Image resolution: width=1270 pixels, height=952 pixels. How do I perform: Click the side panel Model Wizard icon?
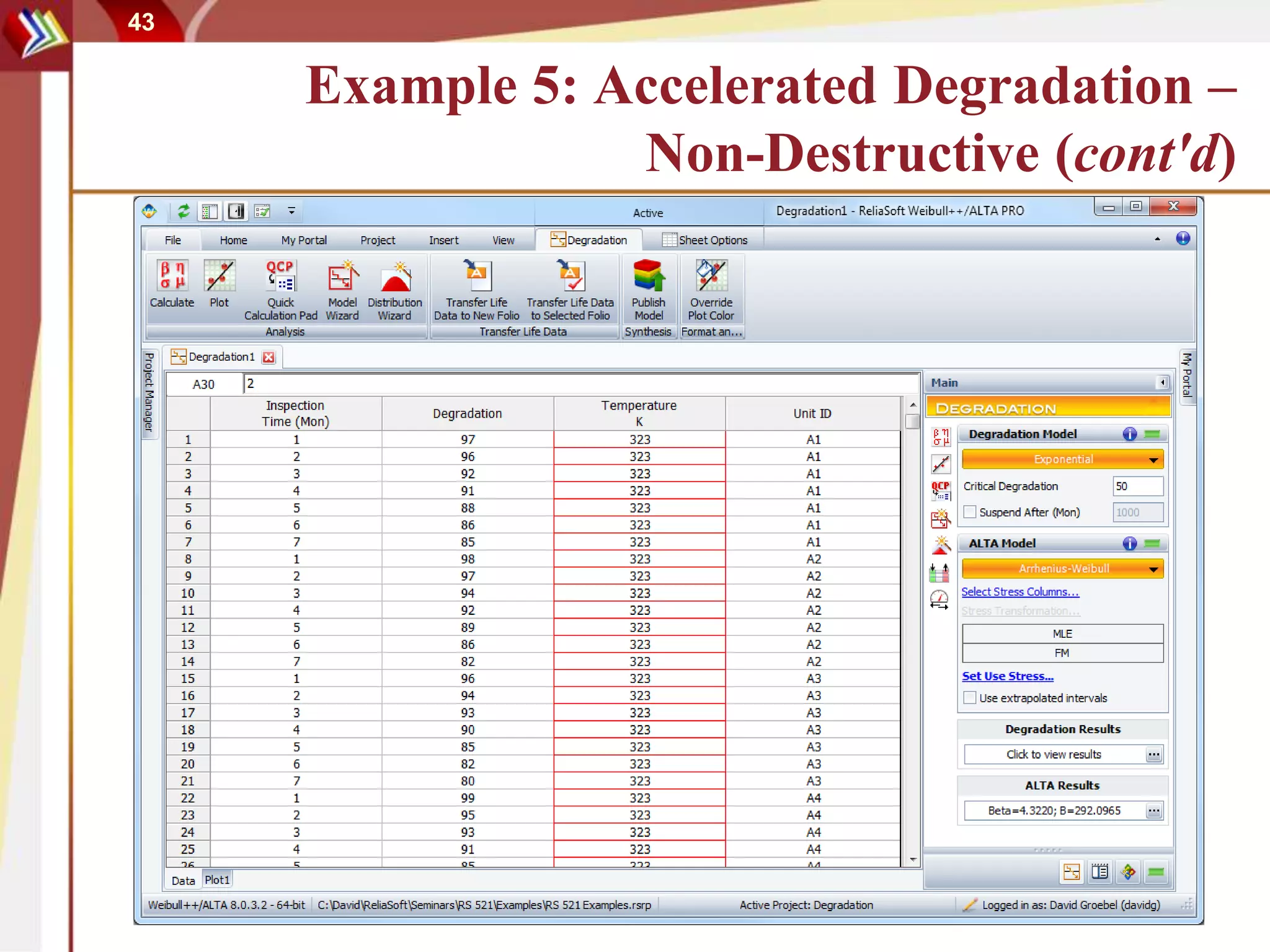pos(941,518)
